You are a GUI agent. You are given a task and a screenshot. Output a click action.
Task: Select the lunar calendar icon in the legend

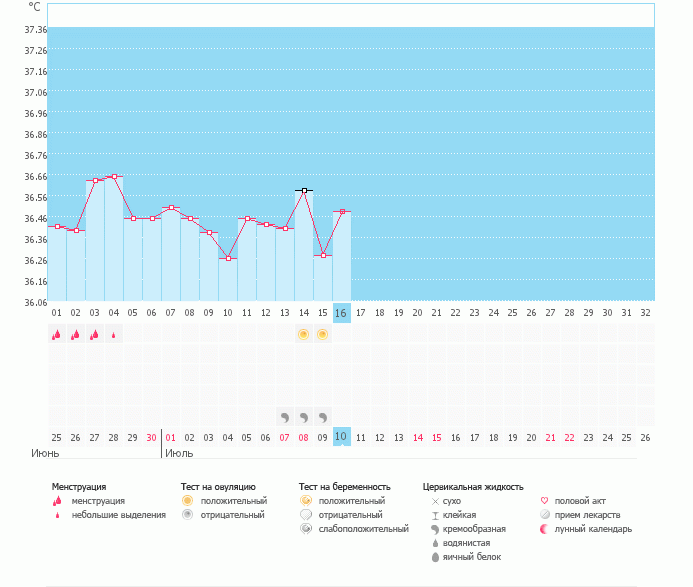[545, 529]
